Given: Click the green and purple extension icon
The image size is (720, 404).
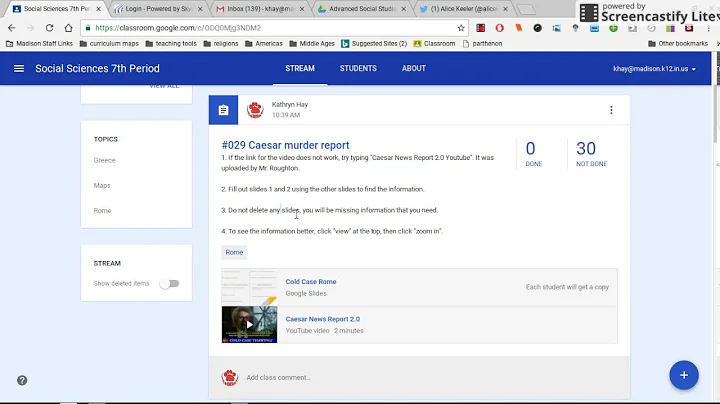Looking at the screenshot, I should (x=670, y=28).
